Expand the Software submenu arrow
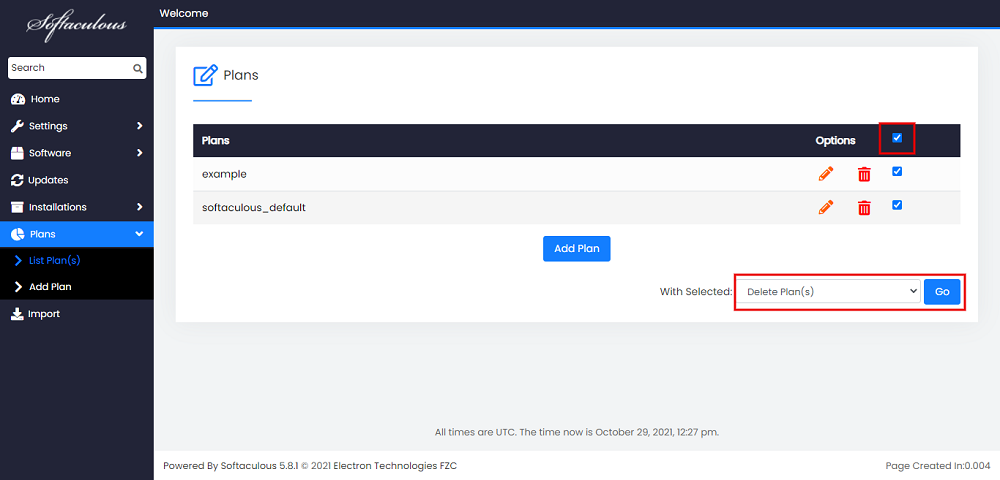The width and height of the screenshot is (1000, 480). pyautogui.click(x=140, y=153)
